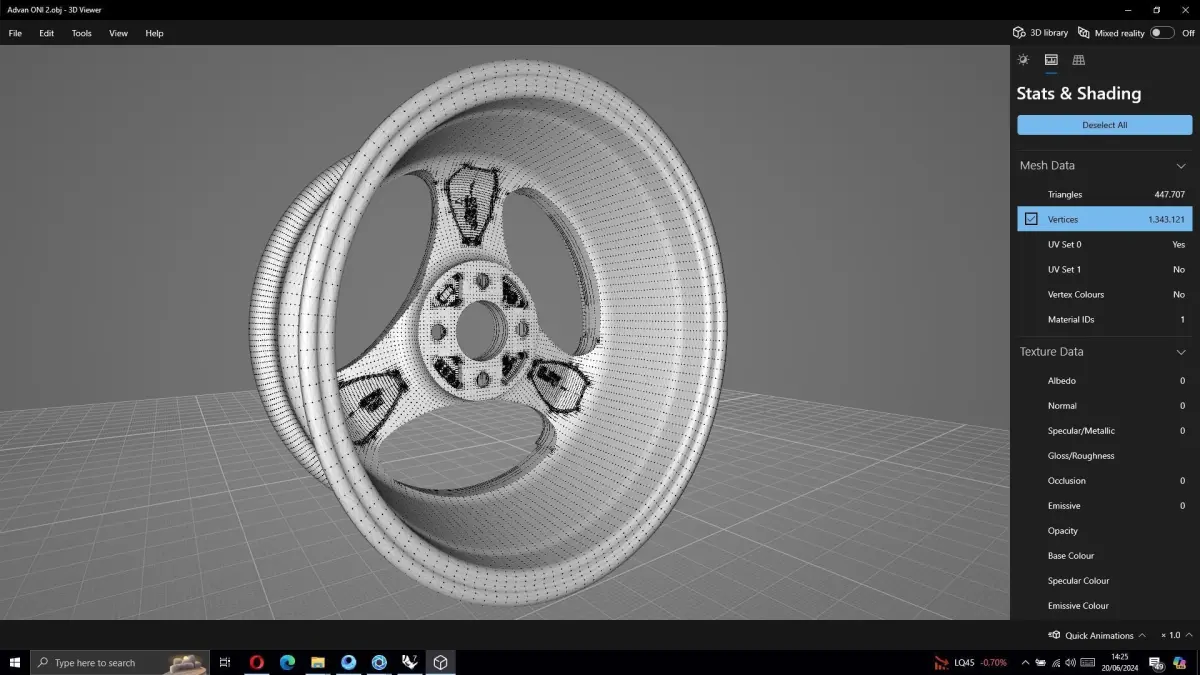Select the UV Set 1 row
This screenshot has height=675, width=1200.
[1105, 269]
